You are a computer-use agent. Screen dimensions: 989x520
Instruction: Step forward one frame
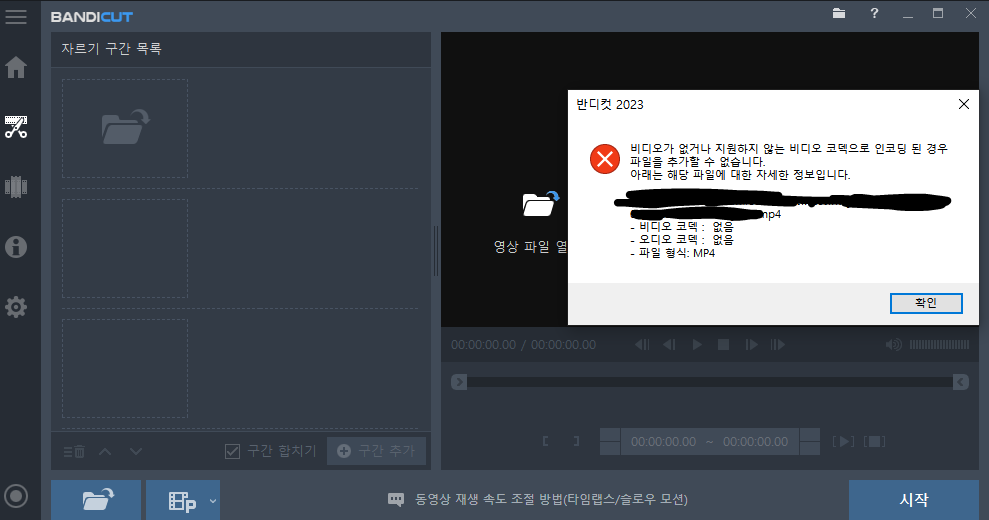[x=751, y=345]
